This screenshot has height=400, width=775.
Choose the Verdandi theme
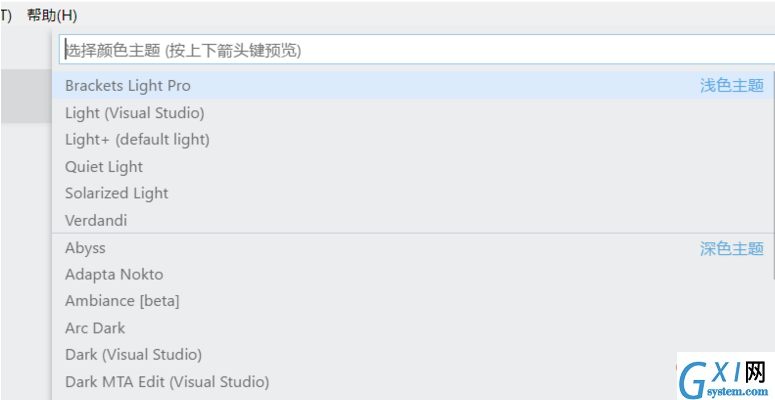(x=96, y=220)
